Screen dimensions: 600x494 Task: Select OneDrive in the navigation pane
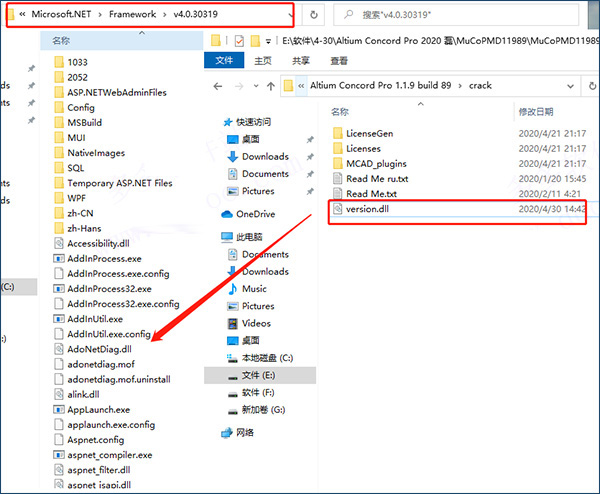248,214
